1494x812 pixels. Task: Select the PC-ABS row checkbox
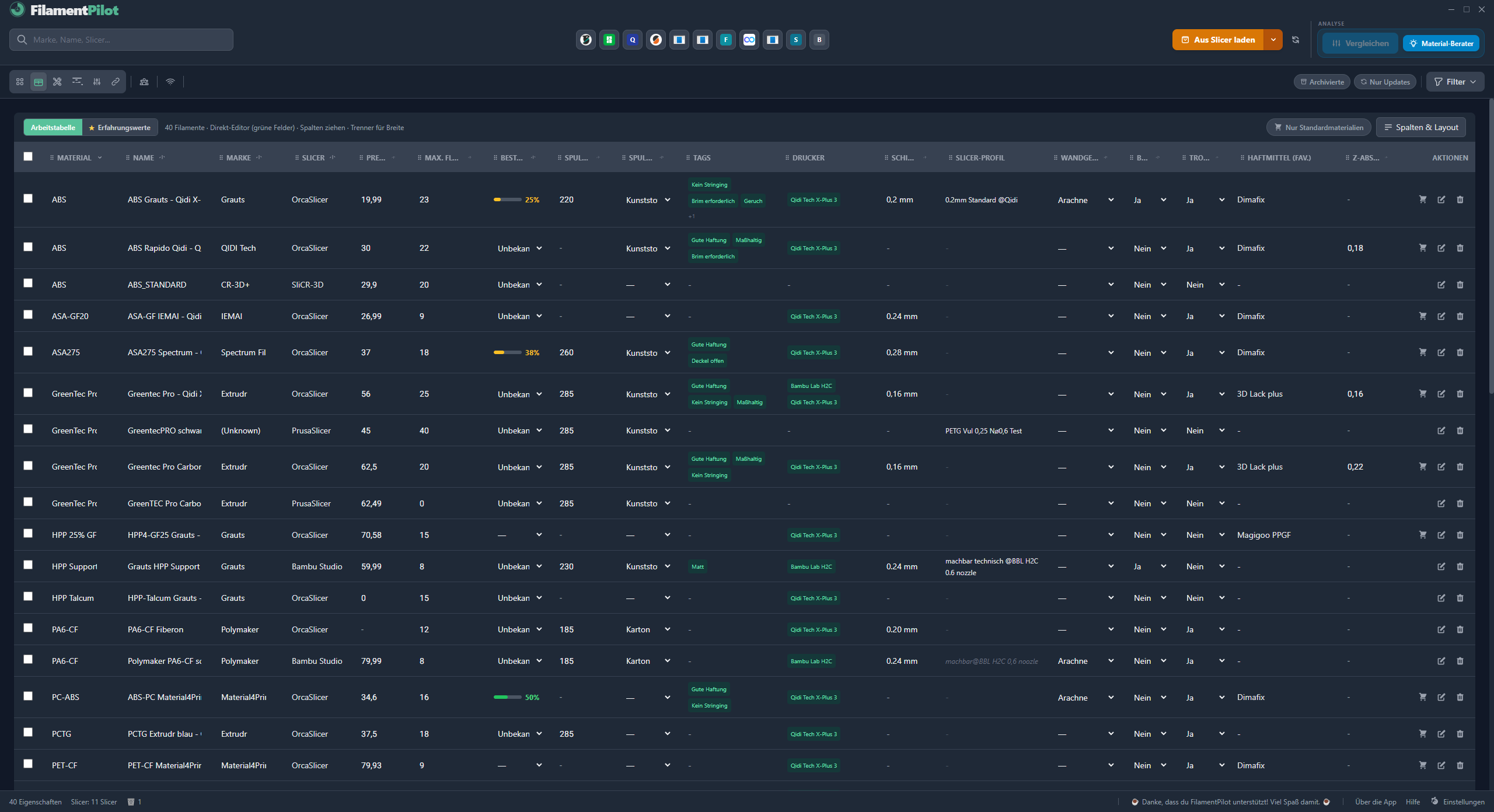tap(28, 696)
